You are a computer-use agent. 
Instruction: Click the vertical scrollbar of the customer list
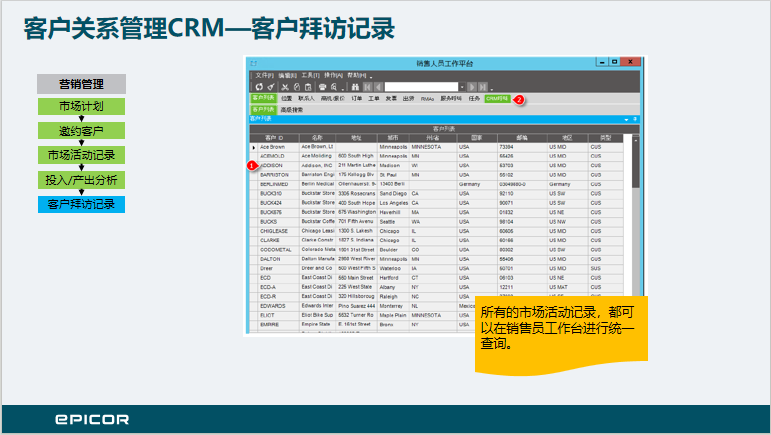(635, 166)
